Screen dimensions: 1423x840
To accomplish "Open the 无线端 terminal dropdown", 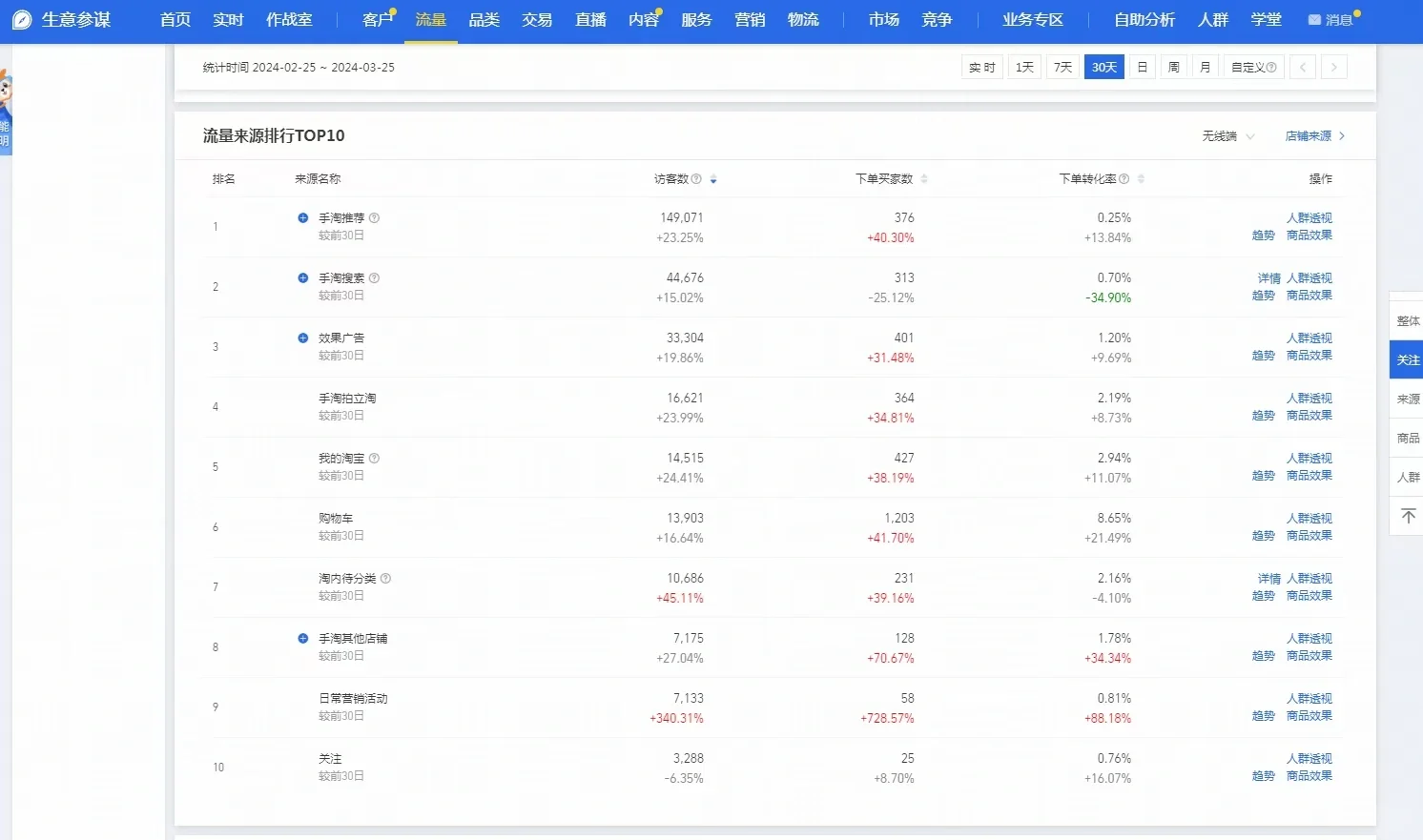I will point(1227,135).
